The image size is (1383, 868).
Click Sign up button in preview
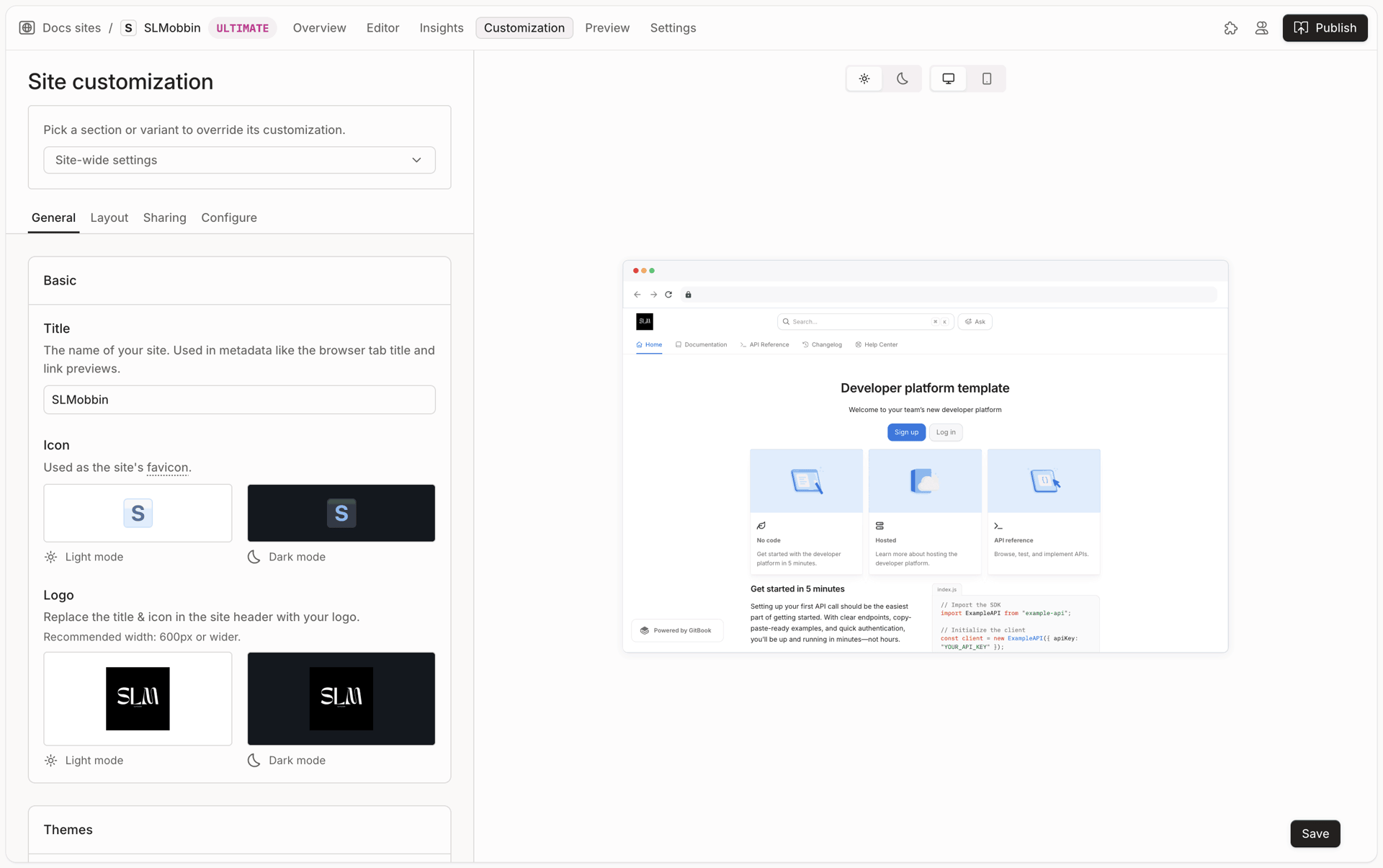(906, 432)
